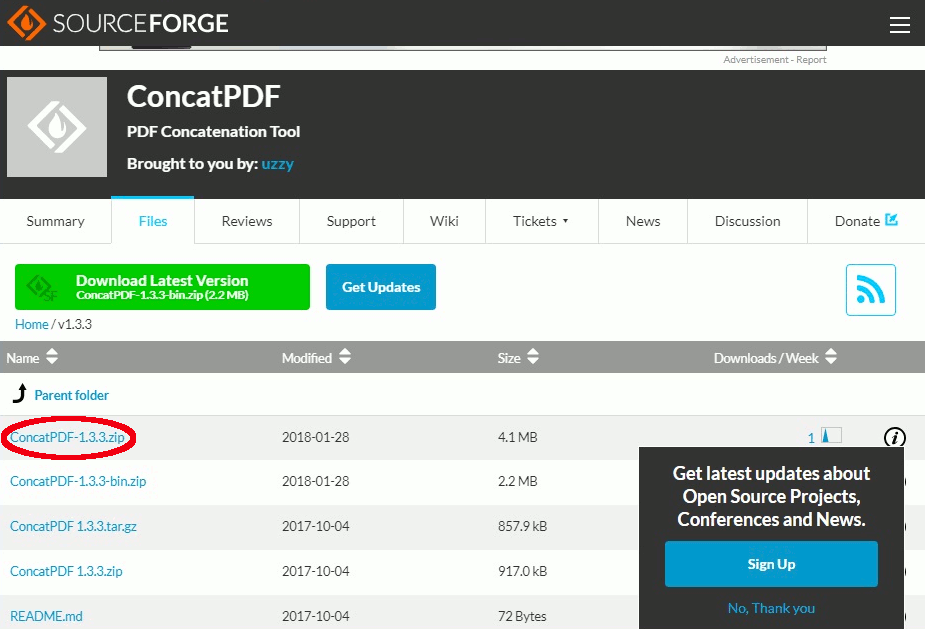Viewport: 925px width, 629px height.
Task: Click the Parent folder up-arrow icon
Action: tap(19, 393)
